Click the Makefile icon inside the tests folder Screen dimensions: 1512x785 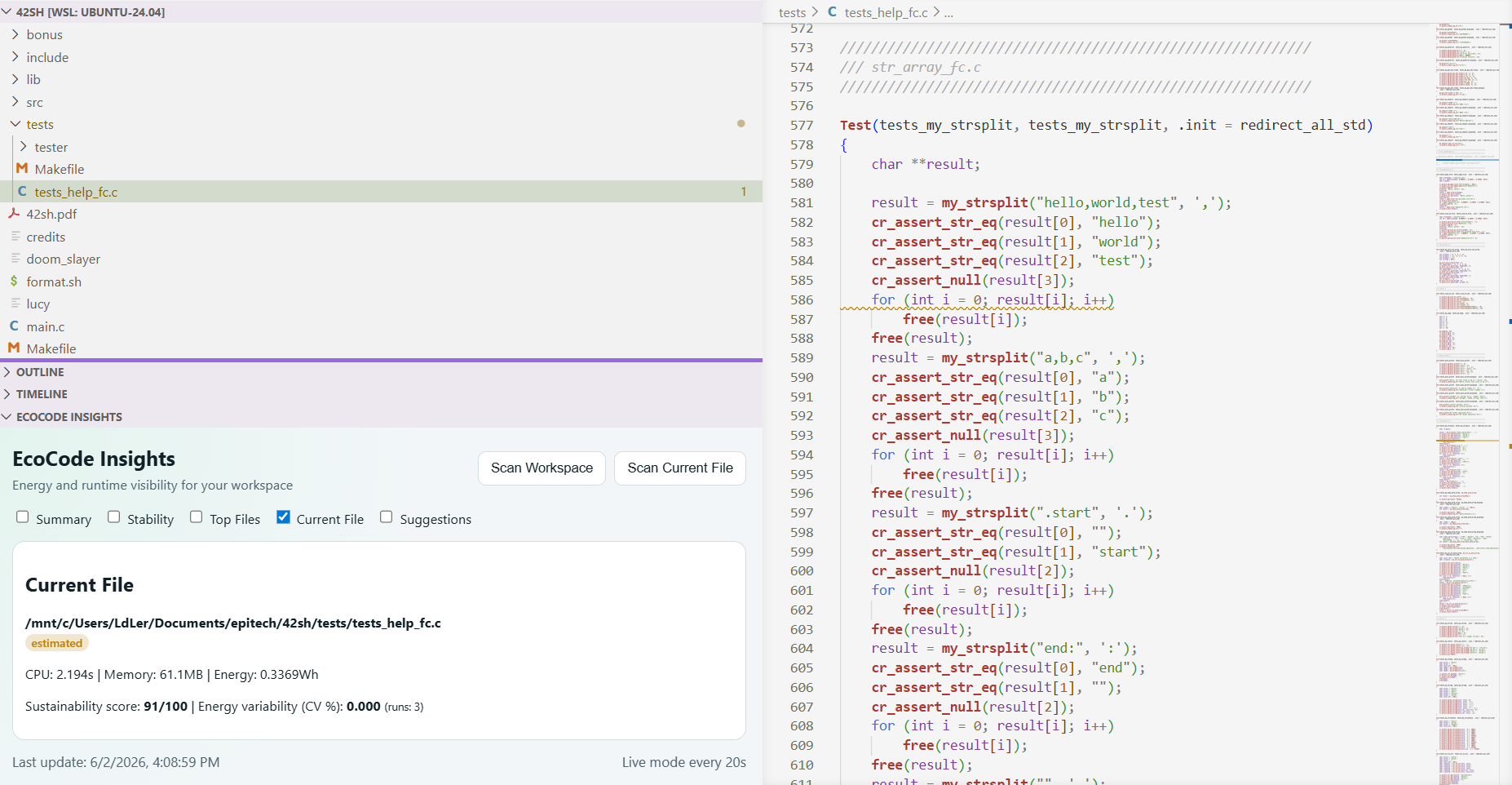(22, 168)
